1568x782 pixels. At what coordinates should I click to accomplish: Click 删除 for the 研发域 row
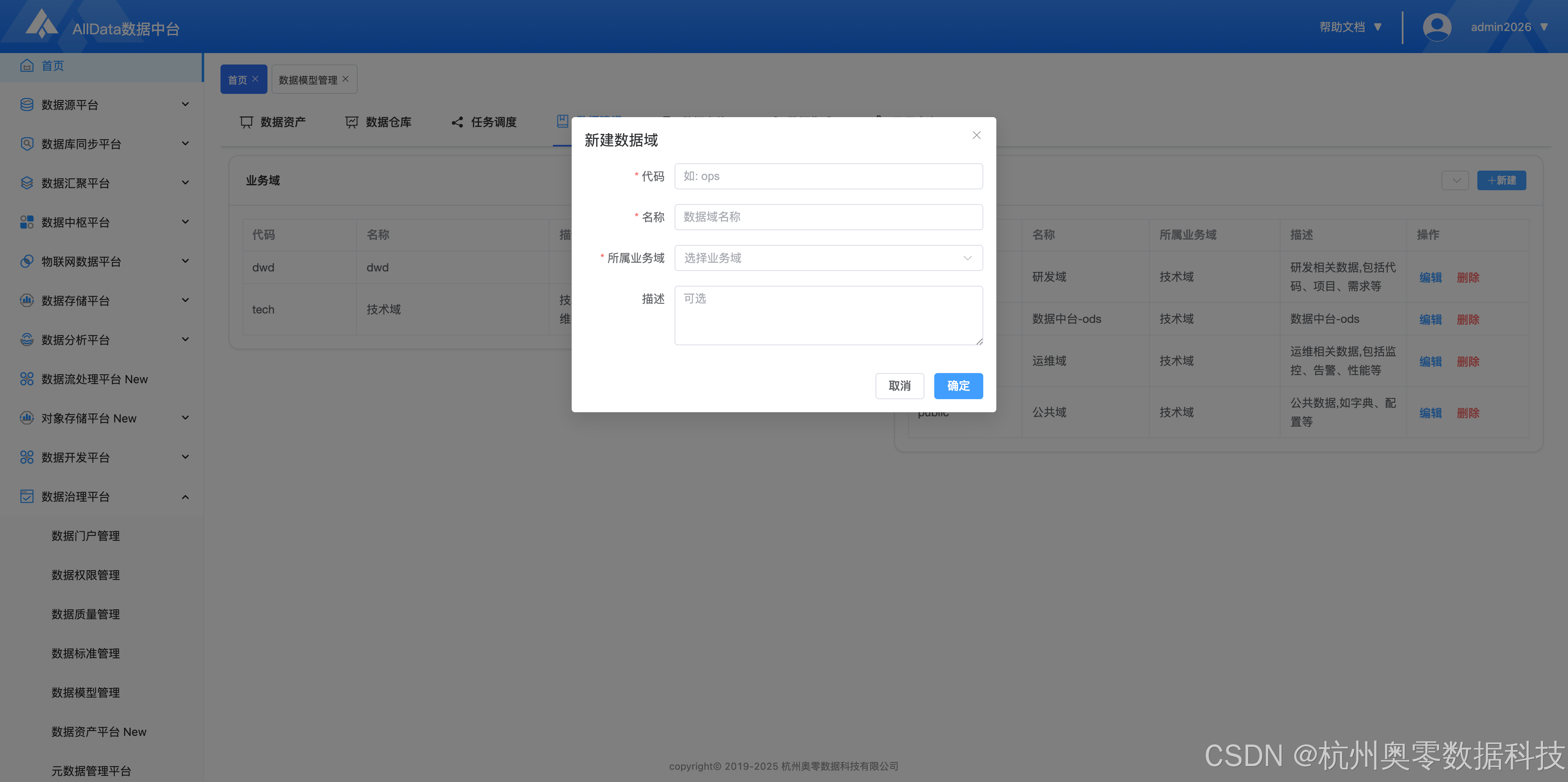coord(1468,278)
